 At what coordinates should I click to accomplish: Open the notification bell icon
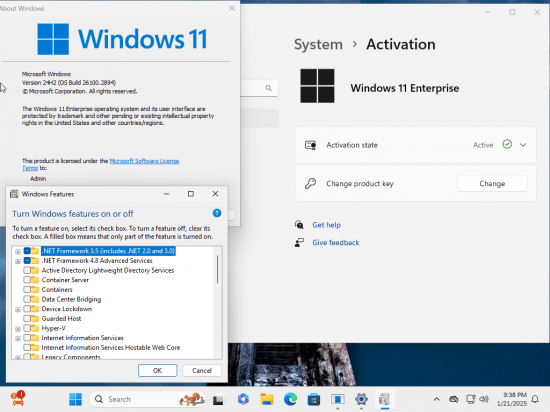click(x=535, y=399)
